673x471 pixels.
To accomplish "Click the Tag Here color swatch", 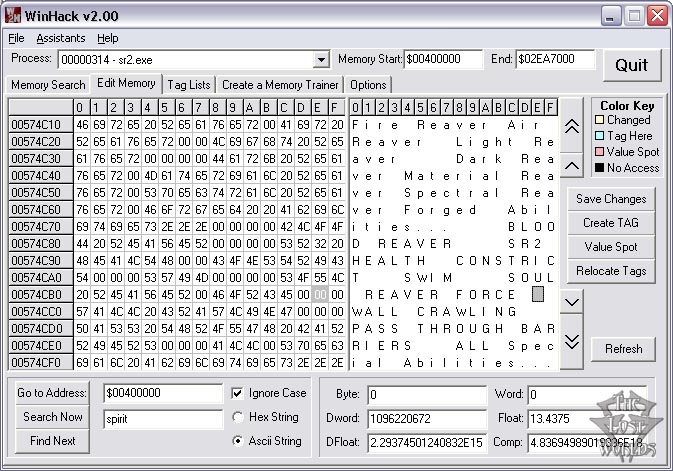I will click(x=599, y=136).
